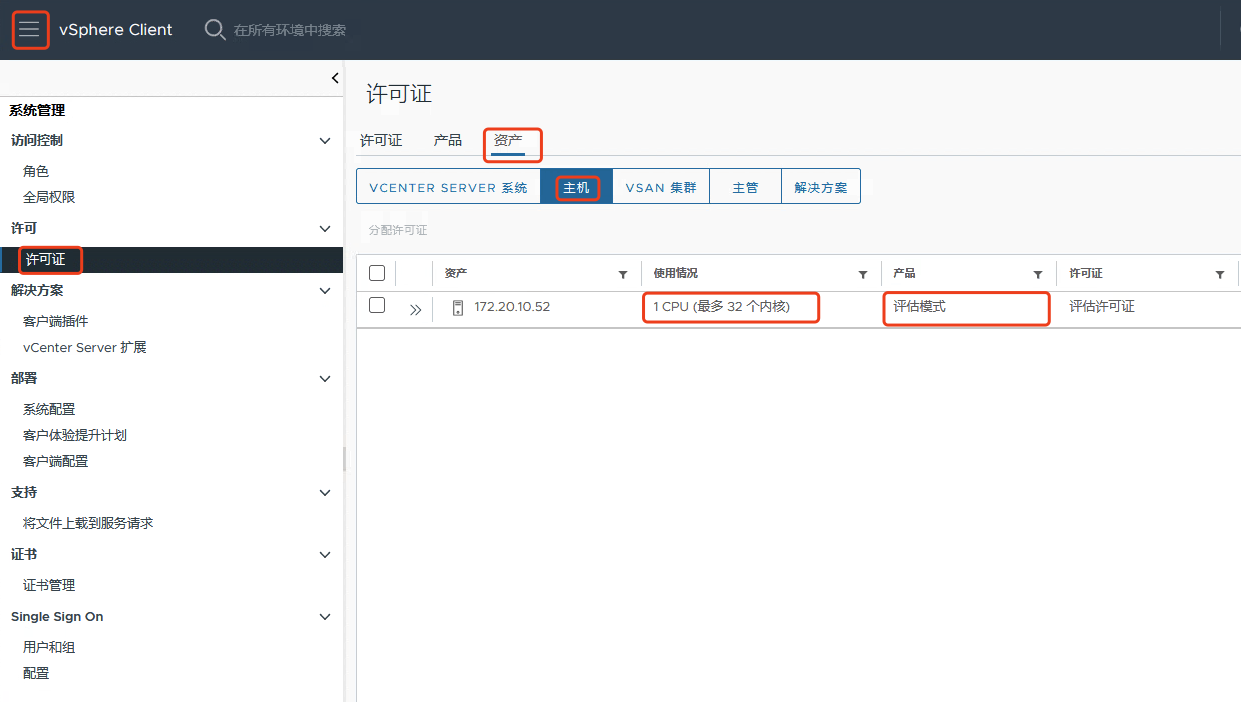1241x702 pixels.
Task: Collapse the Single Sign On section
Action: click(x=324, y=617)
